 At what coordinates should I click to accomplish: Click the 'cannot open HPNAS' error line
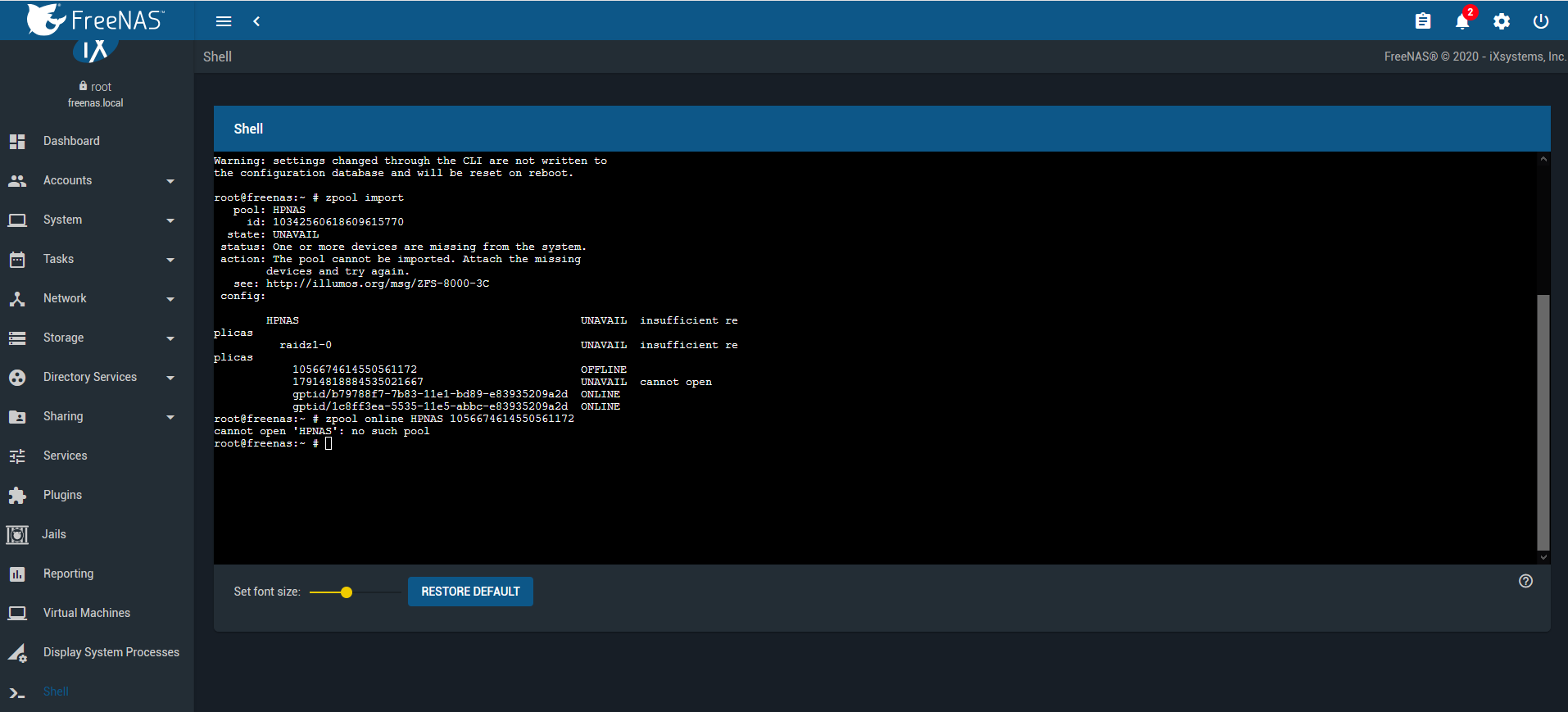322,431
